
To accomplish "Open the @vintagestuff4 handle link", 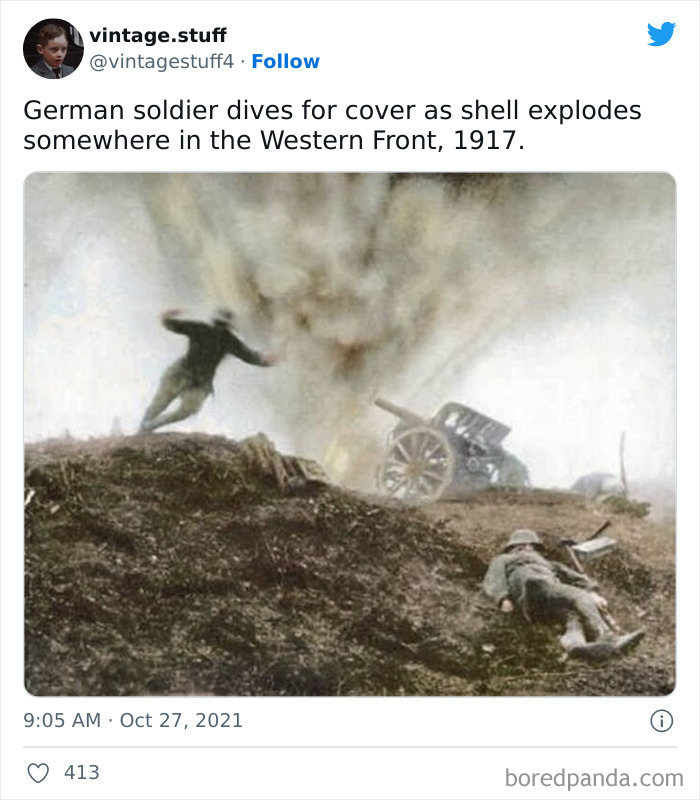I will coord(162,61).
